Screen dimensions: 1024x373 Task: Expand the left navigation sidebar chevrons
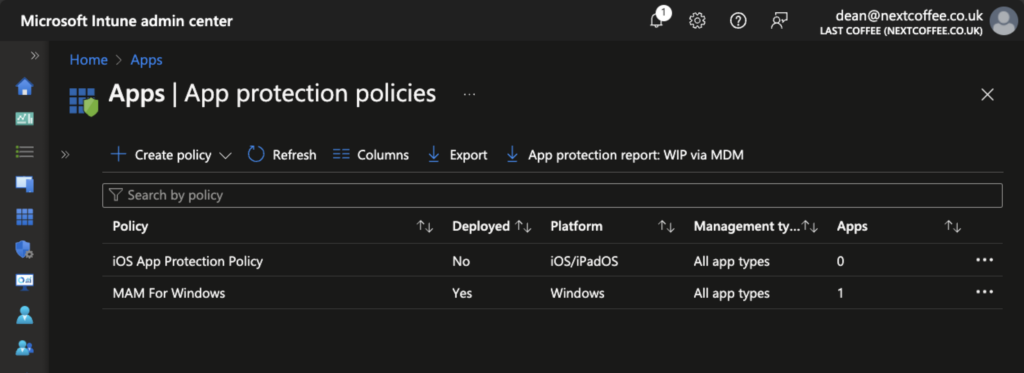(35, 56)
